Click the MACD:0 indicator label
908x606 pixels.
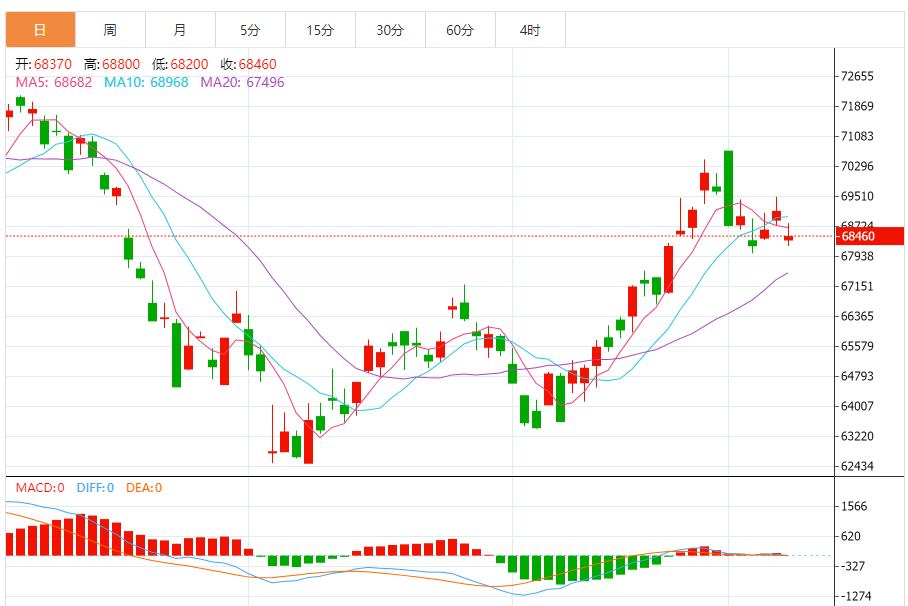click(x=40, y=488)
